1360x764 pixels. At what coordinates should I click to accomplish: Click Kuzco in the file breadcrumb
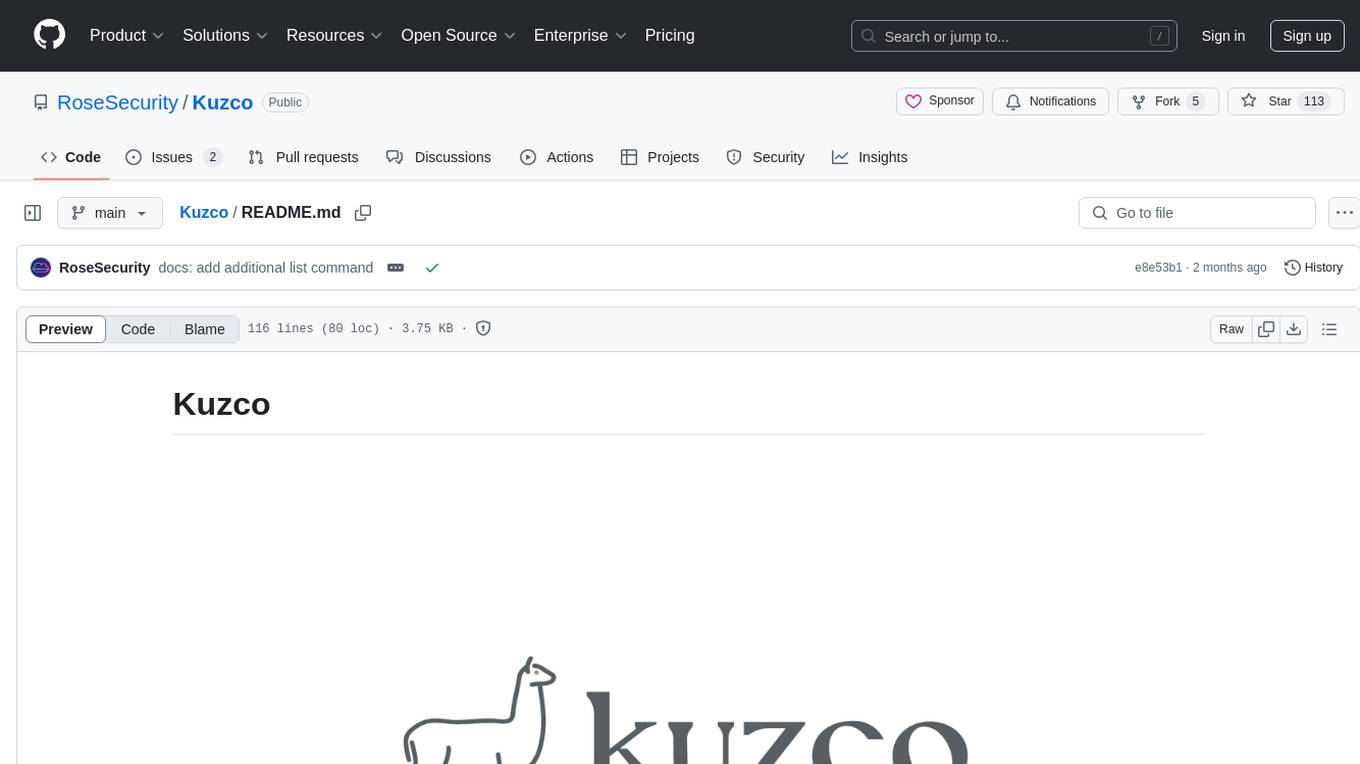pyautogui.click(x=204, y=212)
